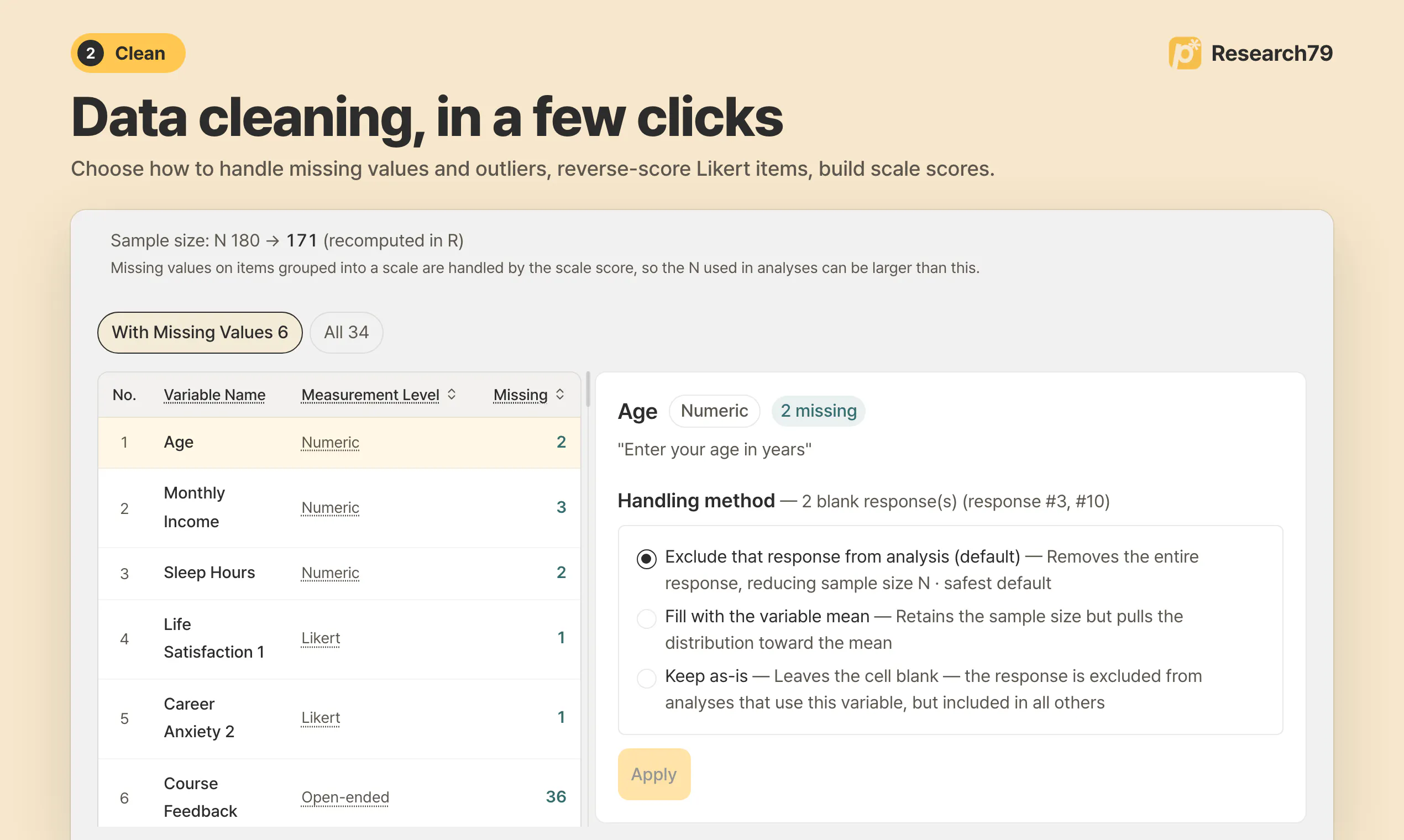Click the Variable Name column header

point(214,395)
